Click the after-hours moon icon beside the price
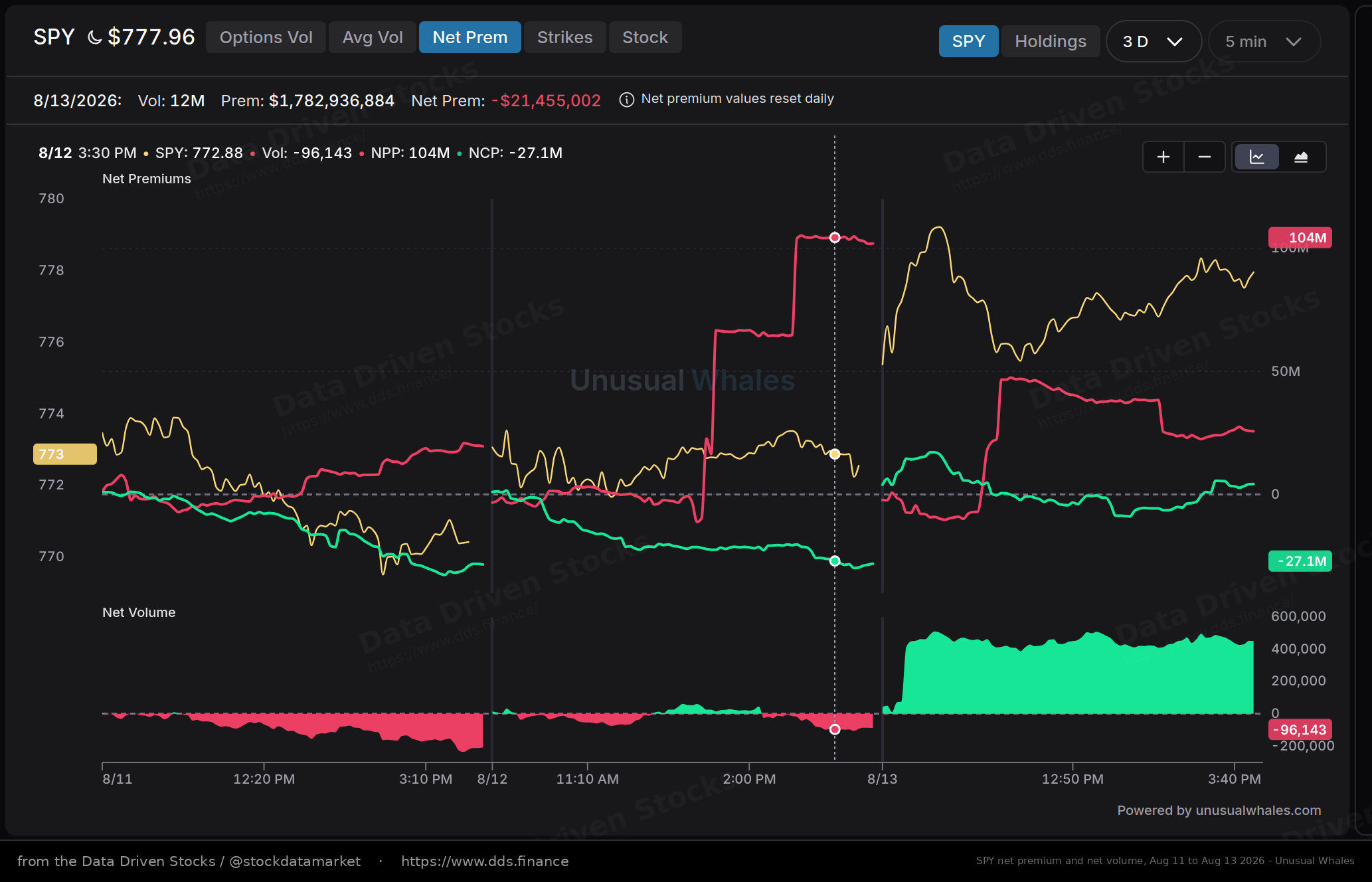This screenshot has height=882, width=1372. pos(95,38)
